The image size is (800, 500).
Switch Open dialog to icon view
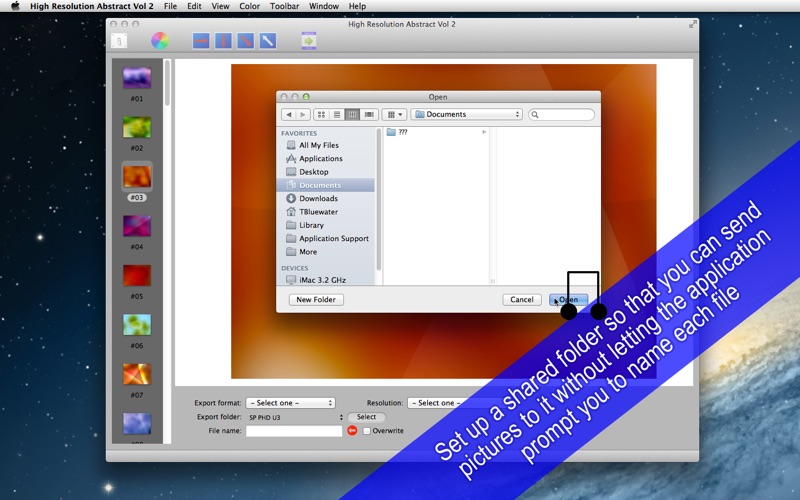(321, 114)
